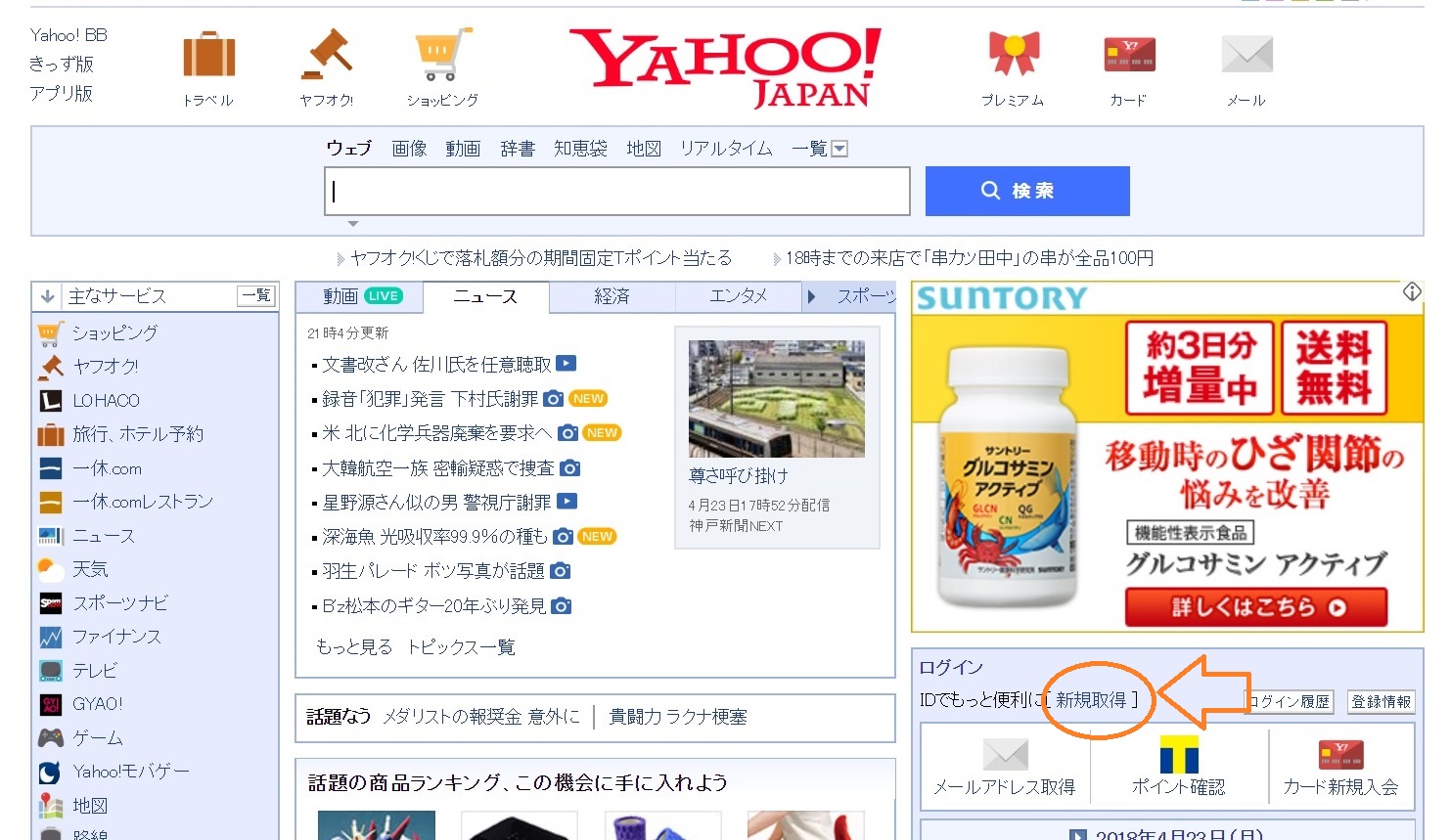Click the GYAO! icon in the sidebar
The width and height of the screenshot is (1450, 840).
(x=50, y=704)
